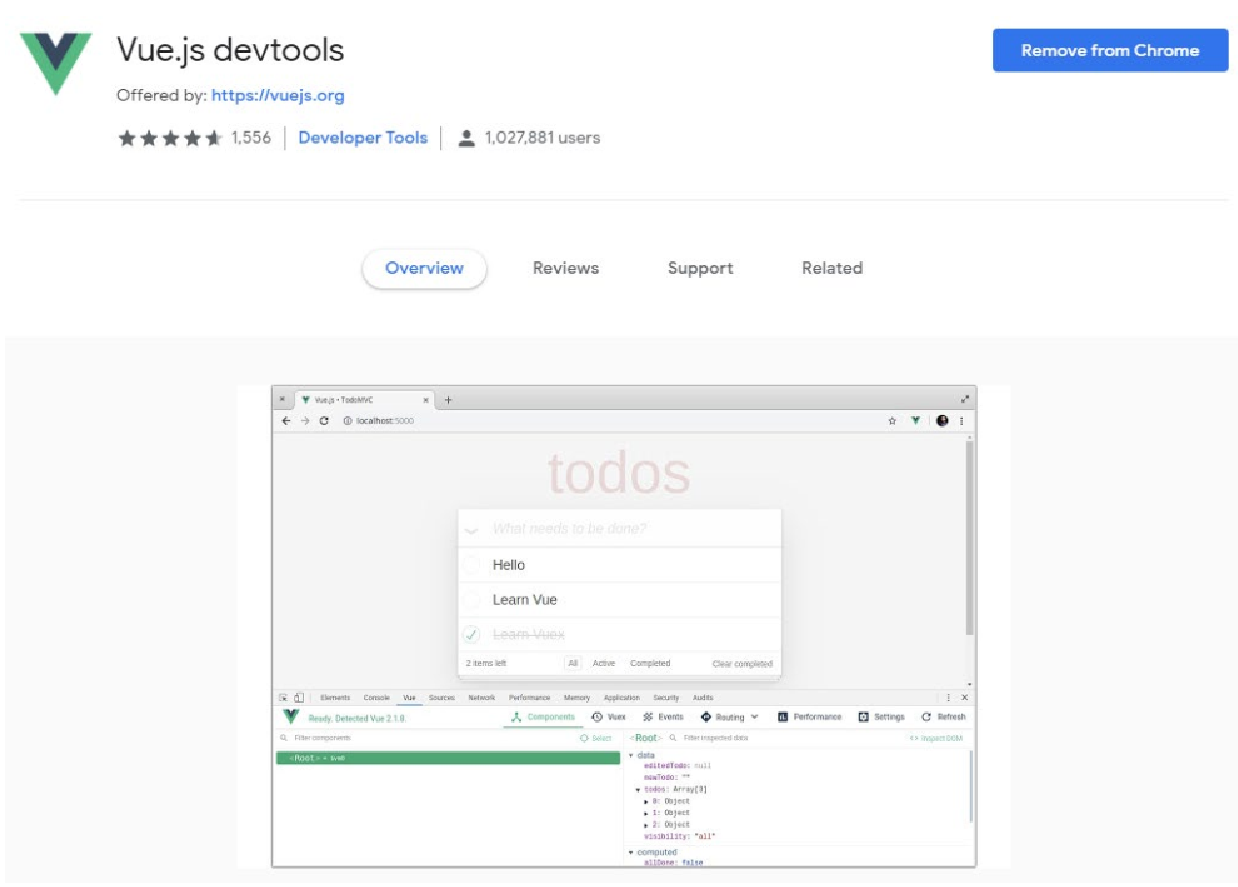The image size is (1238, 887).
Task: Click the Console tab in preview DevTools
Action: click(x=376, y=697)
